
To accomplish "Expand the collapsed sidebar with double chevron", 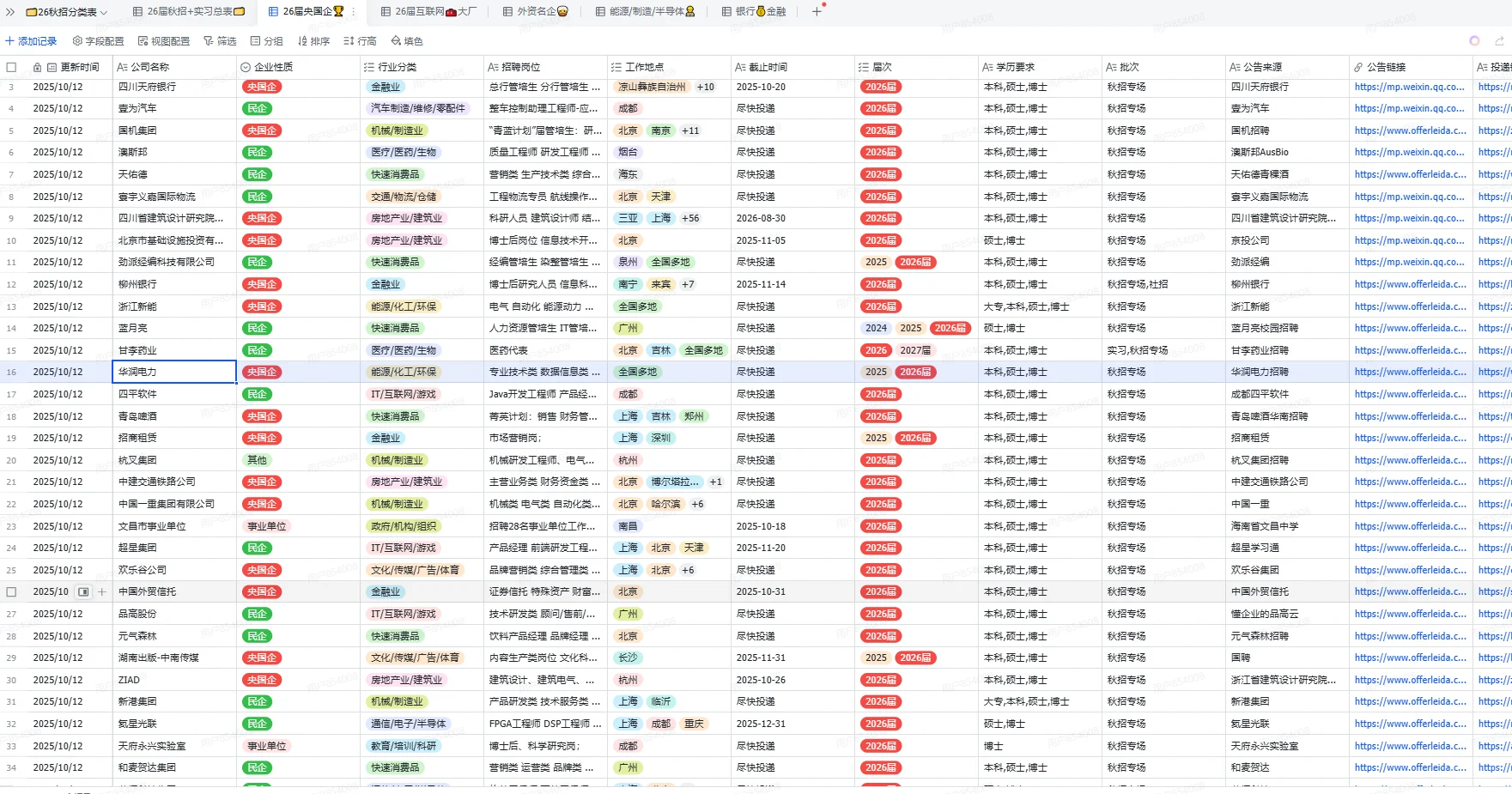I will pyautogui.click(x=10, y=12).
